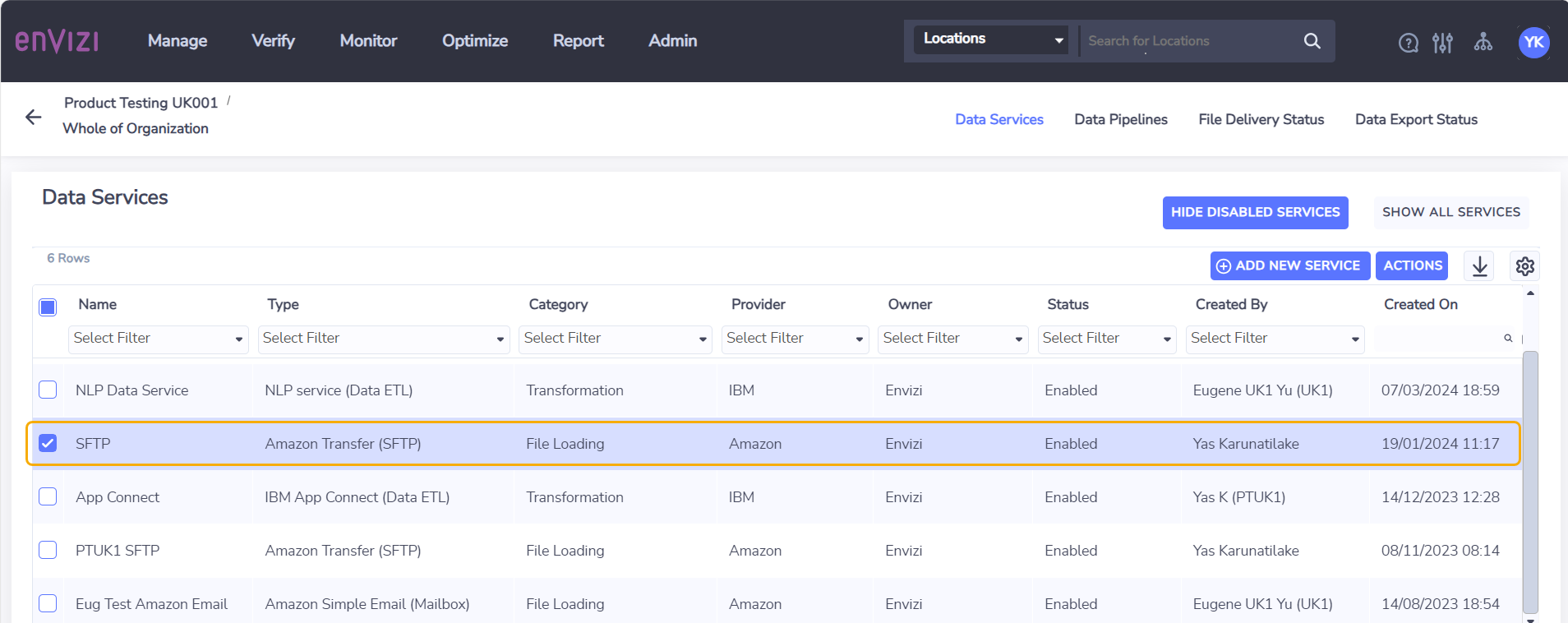This screenshot has width=1568, height=623.
Task: Click Add New Service button
Action: [1290, 266]
